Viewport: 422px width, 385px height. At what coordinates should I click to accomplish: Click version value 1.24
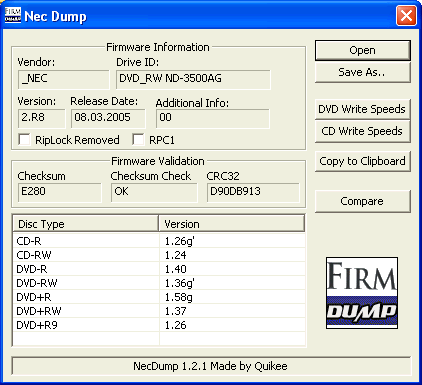(x=176, y=255)
